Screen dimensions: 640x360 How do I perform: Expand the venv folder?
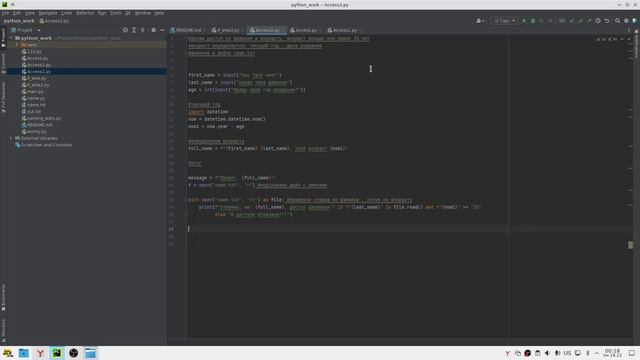17,45
